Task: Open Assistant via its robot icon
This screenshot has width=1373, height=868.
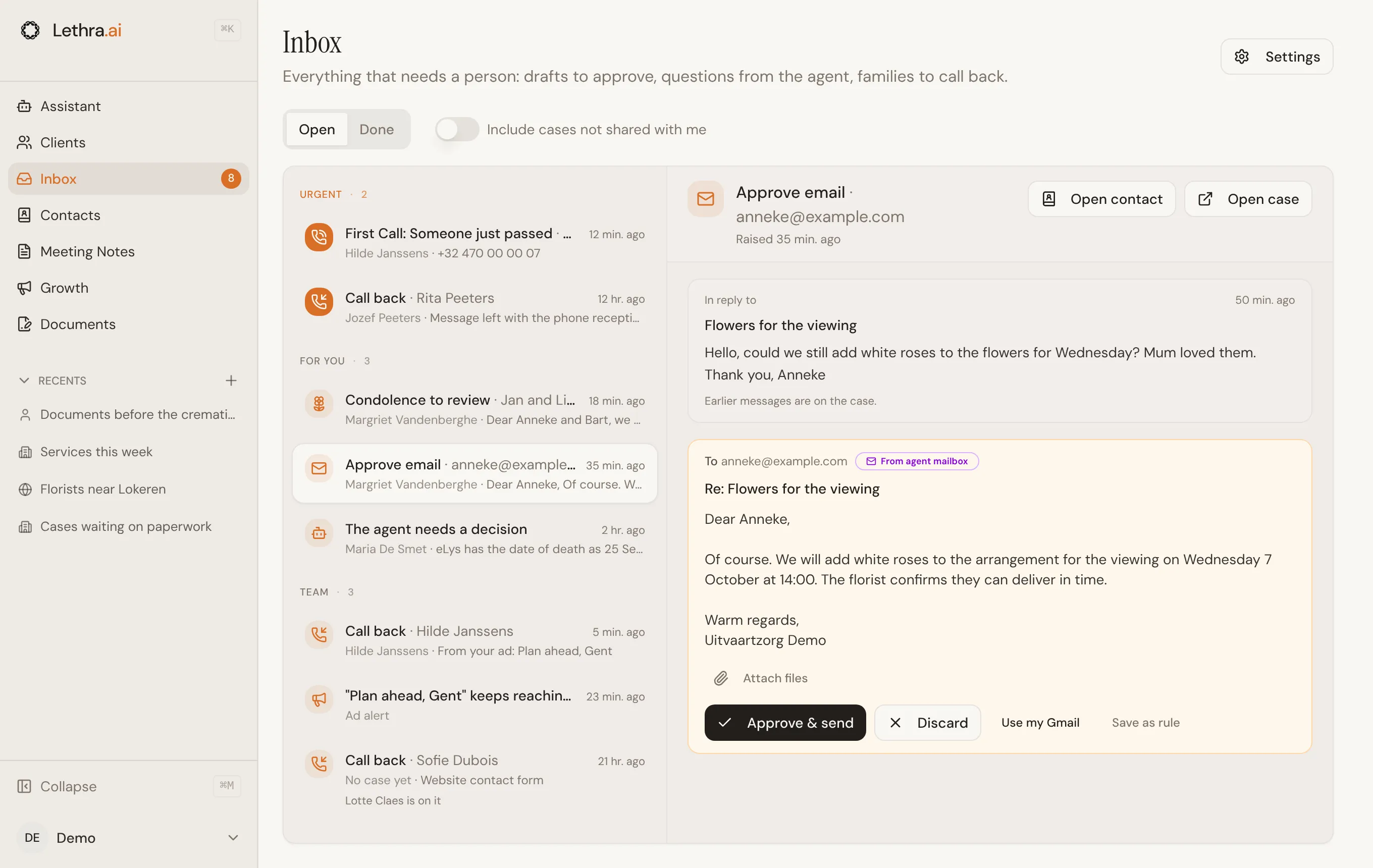Action: coord(24,106)
